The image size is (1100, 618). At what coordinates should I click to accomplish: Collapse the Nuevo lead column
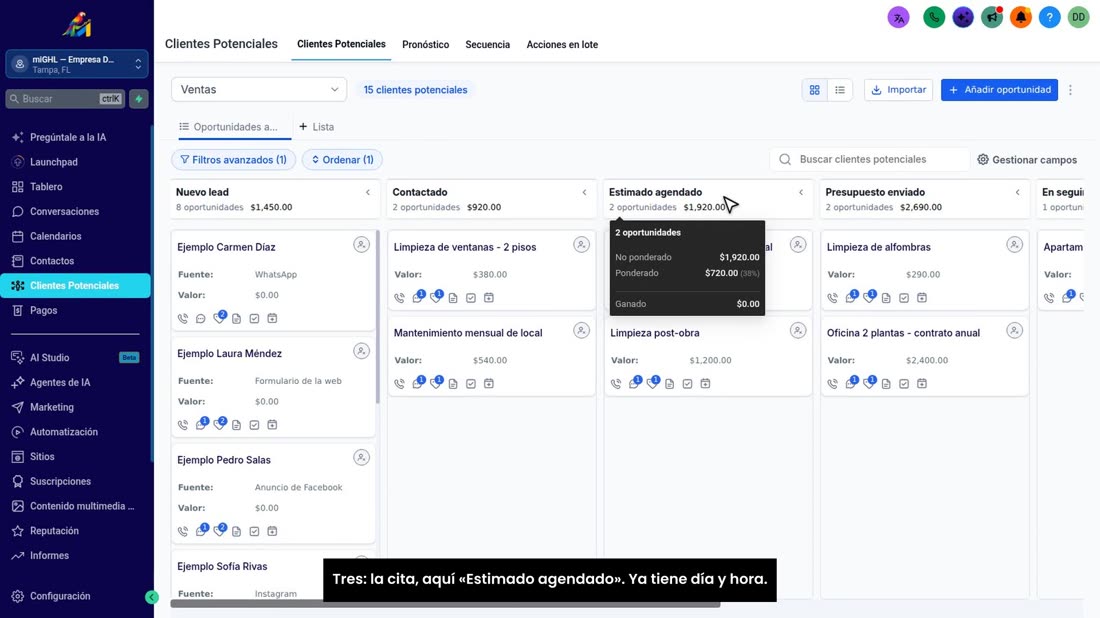click(x=368, y=192)
